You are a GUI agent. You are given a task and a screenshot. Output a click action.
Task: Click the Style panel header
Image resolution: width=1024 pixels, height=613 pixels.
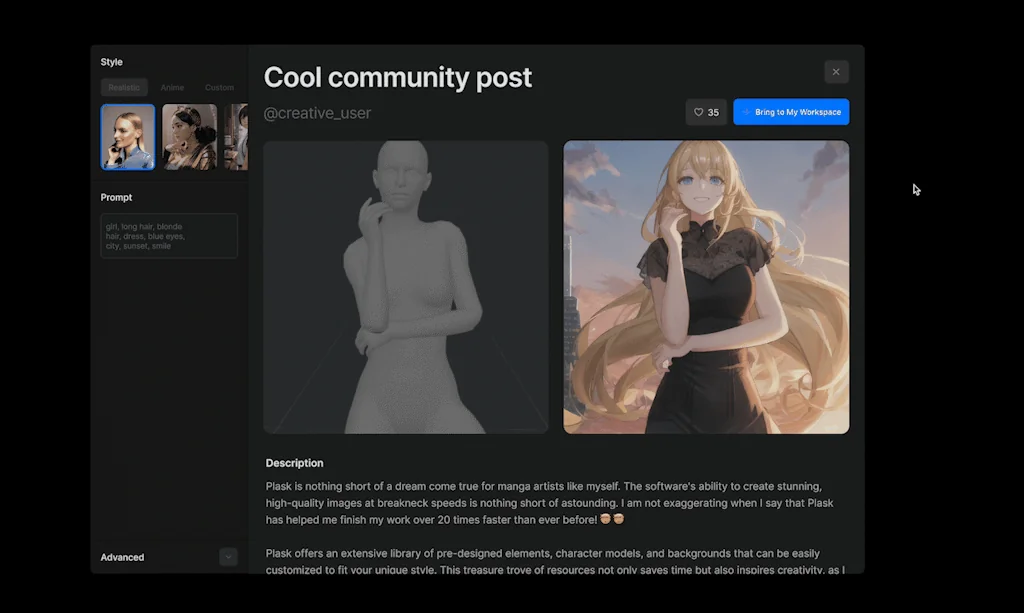(x=110, y=61)
